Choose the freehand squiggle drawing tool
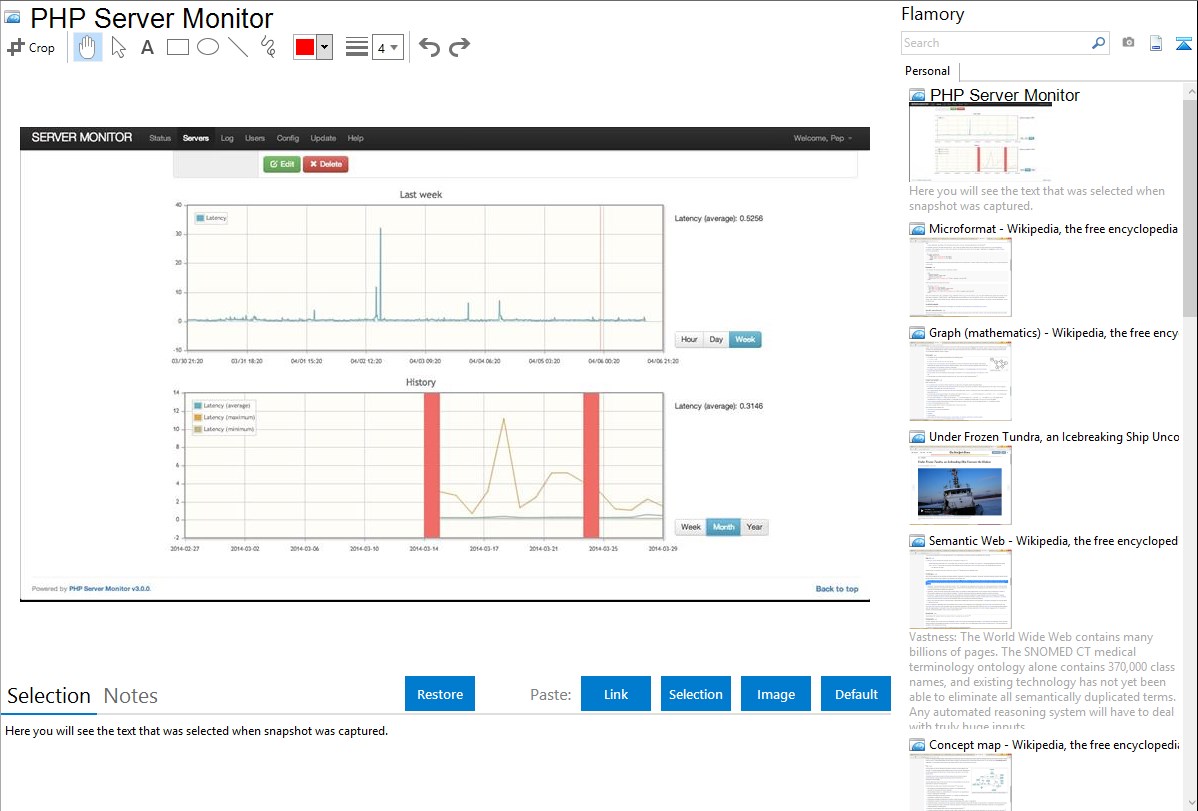Image resolution: width=1198 pixels, height=811 pixels. 268,47
